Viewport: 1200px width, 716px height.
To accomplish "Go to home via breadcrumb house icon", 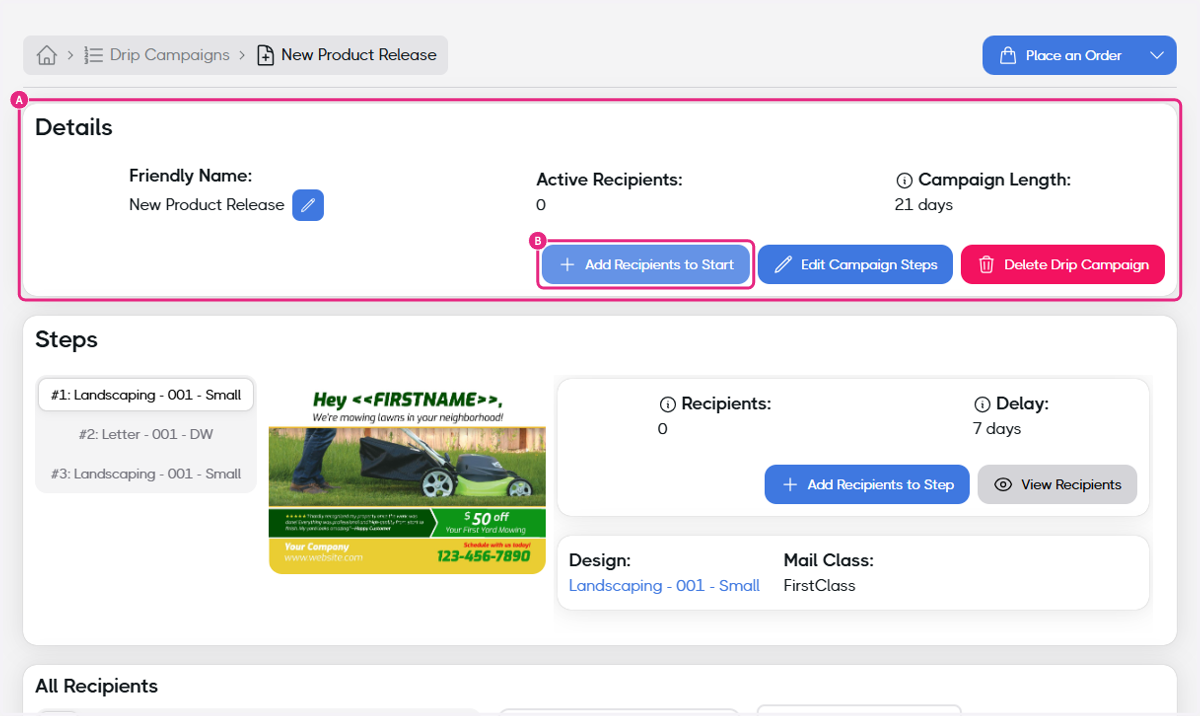I will point(46,55).
